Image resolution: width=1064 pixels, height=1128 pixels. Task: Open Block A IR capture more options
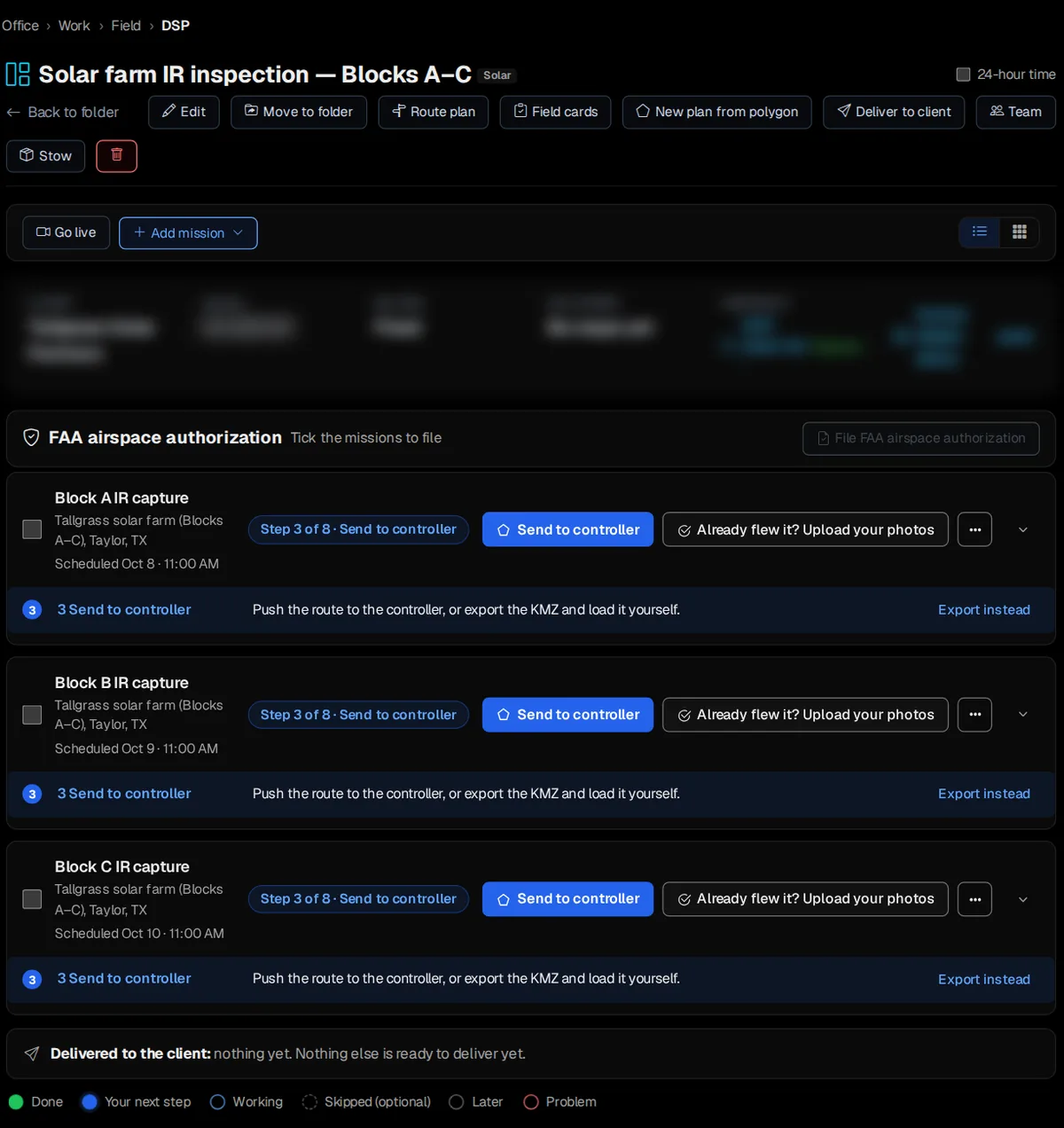(x=974, y=529)
